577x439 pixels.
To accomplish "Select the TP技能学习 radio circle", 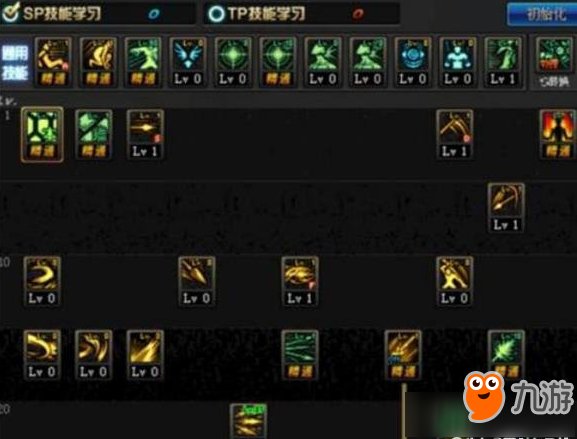I will point(216,14).
